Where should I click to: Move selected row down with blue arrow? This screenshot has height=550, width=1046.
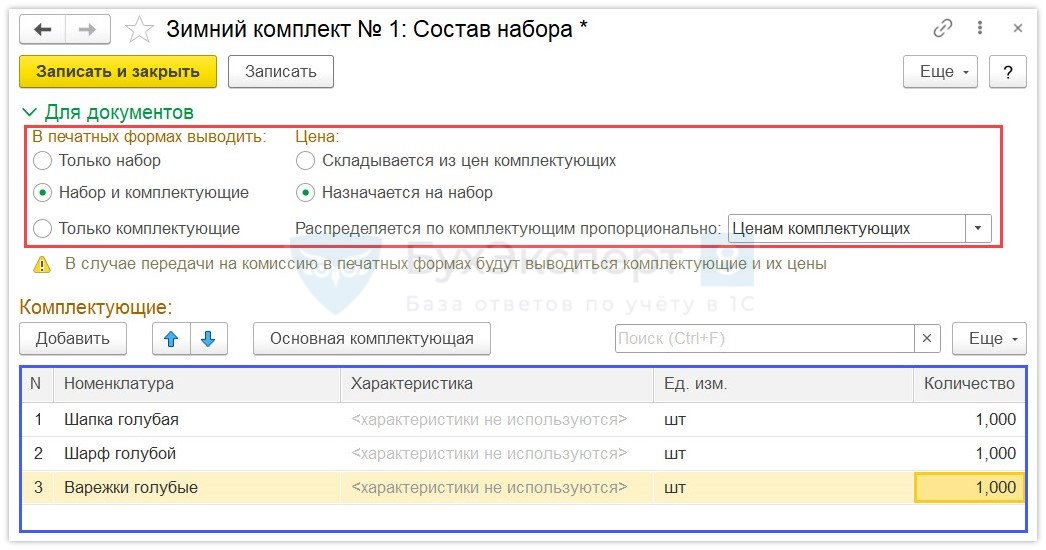coord(208,339)
